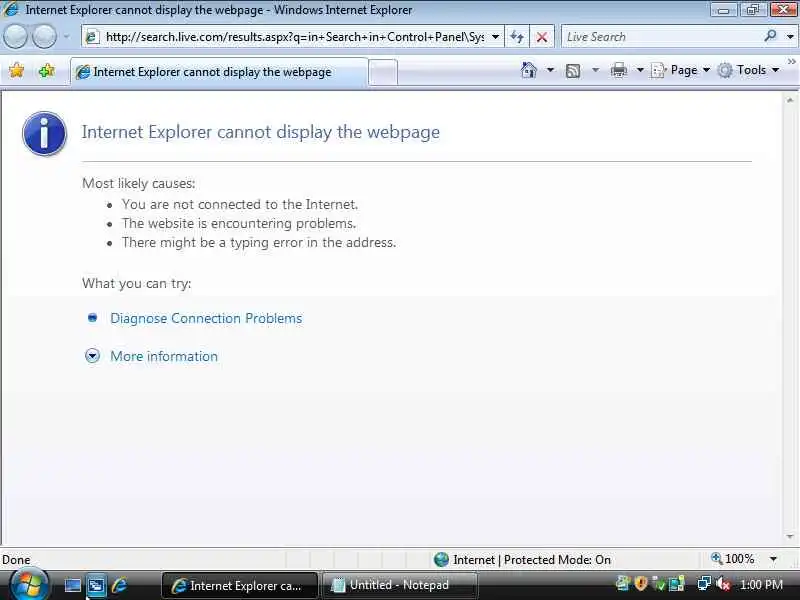800x600 pixels.
Task: Click the Diagnose Connection Problems link
Action: 206,318
